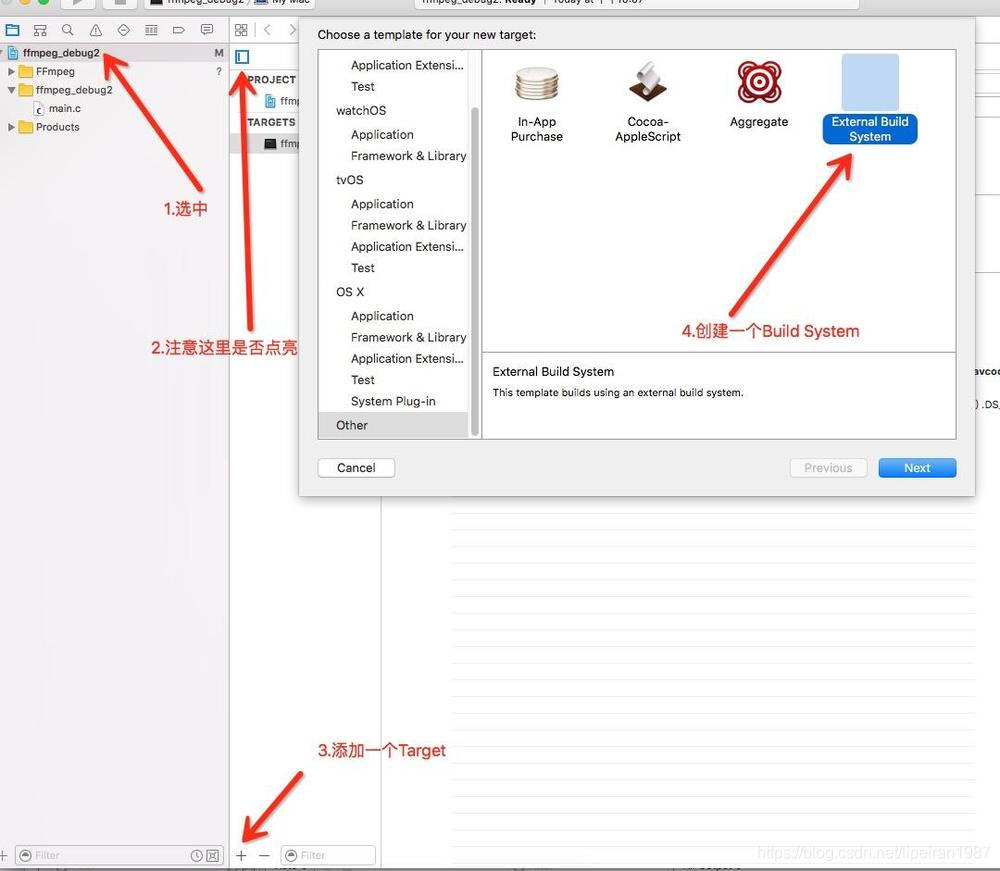This screenshot has width=1000, height=871.
Task: Open the Project navigator folder icon
Action: [x=12, y=30]
